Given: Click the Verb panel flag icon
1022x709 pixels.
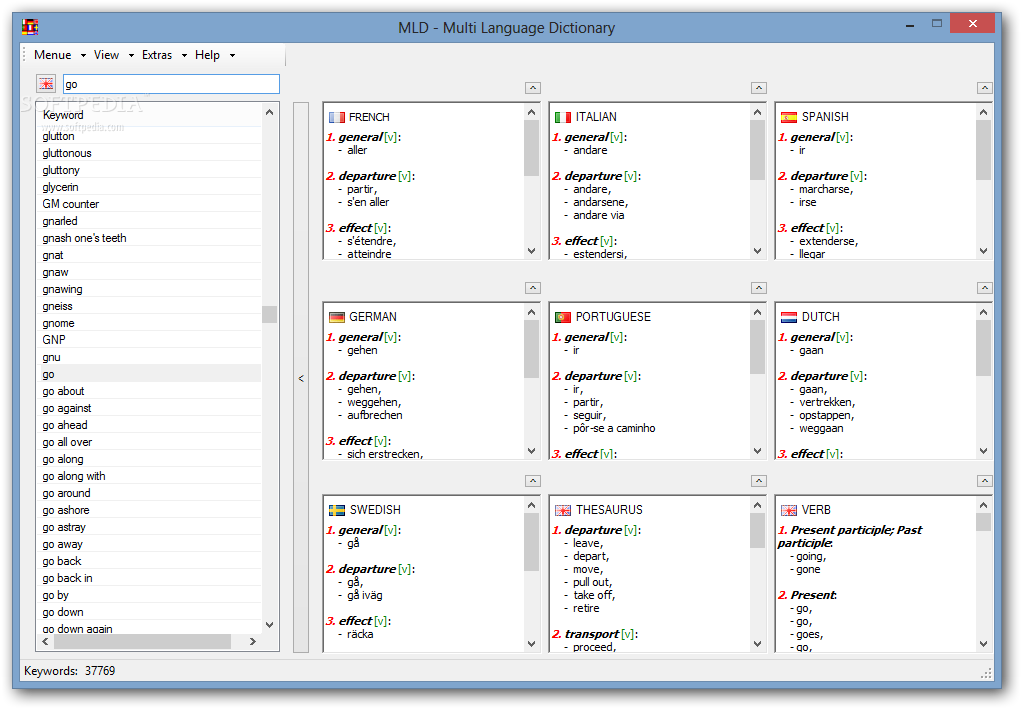Looking at the screenshot, I should (789, 510).
